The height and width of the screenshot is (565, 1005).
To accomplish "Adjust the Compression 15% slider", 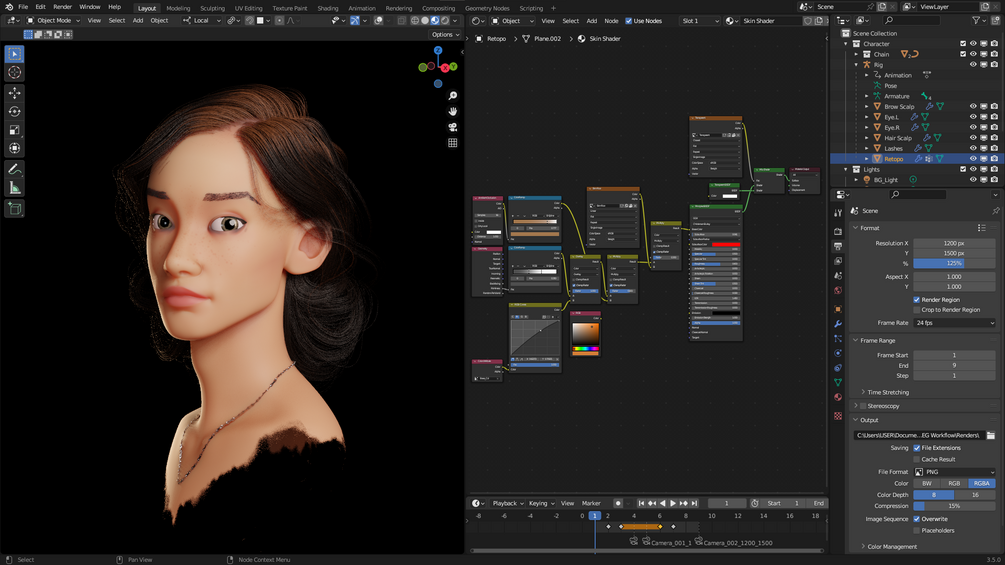I will pyautogui.click(x=954, y=506).
